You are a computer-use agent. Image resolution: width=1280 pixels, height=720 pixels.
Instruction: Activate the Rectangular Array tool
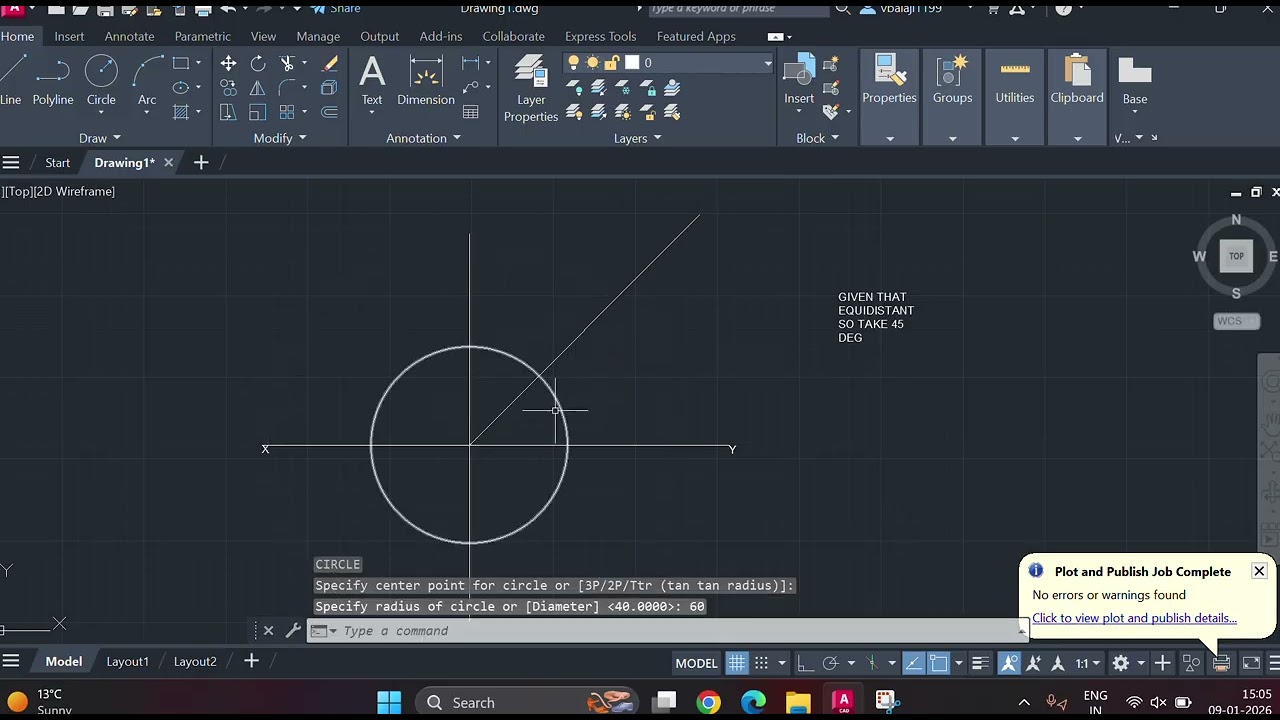(288, 112)
